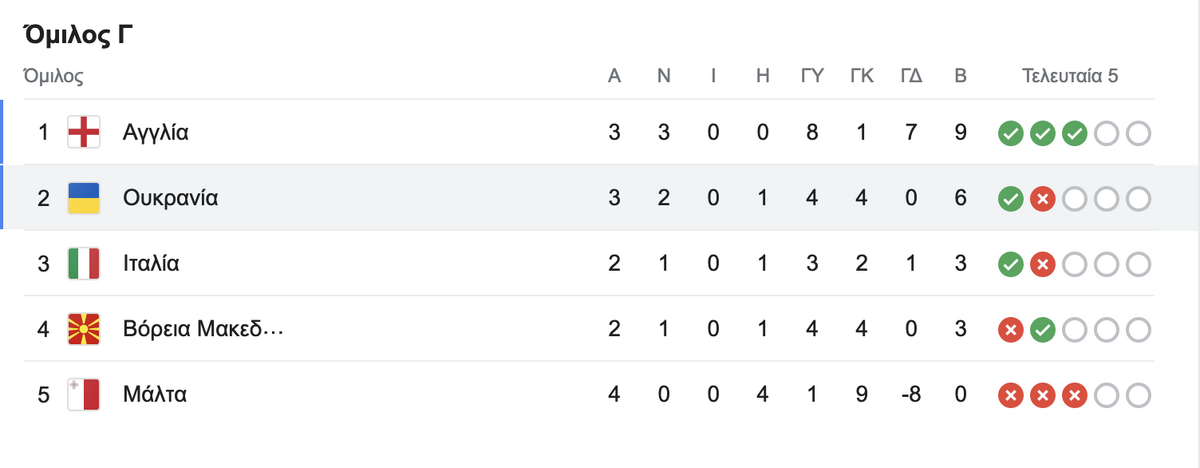Click the England flag icon
This screenshot has width=1200, height=468.
tap(83, 132)
